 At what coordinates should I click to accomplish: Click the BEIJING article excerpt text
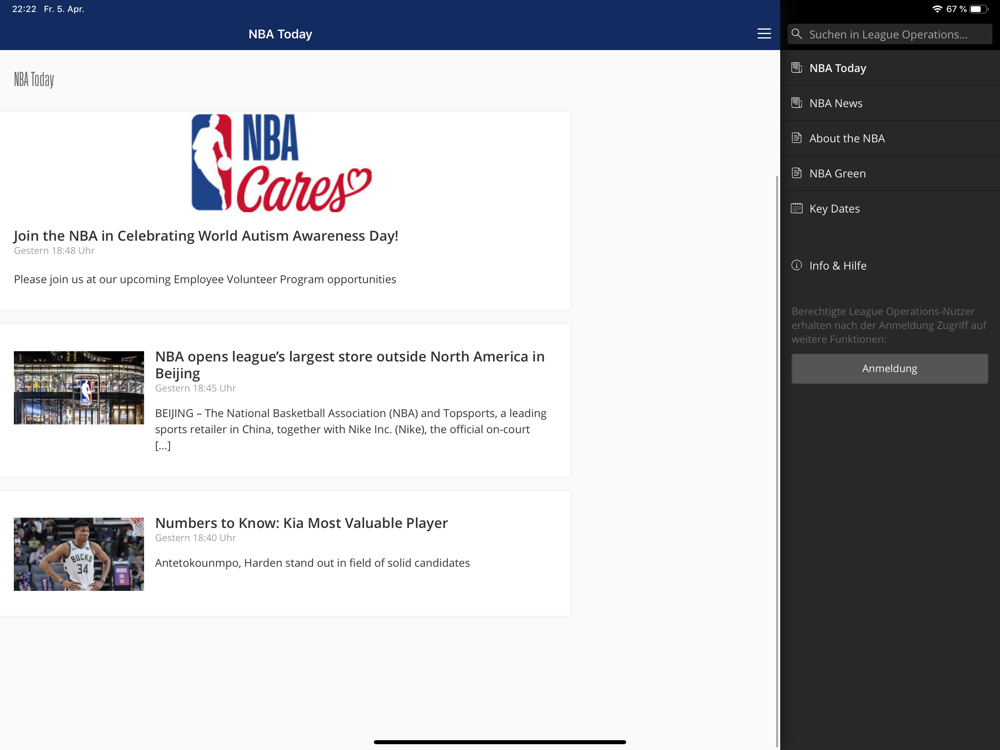(351, 429)
